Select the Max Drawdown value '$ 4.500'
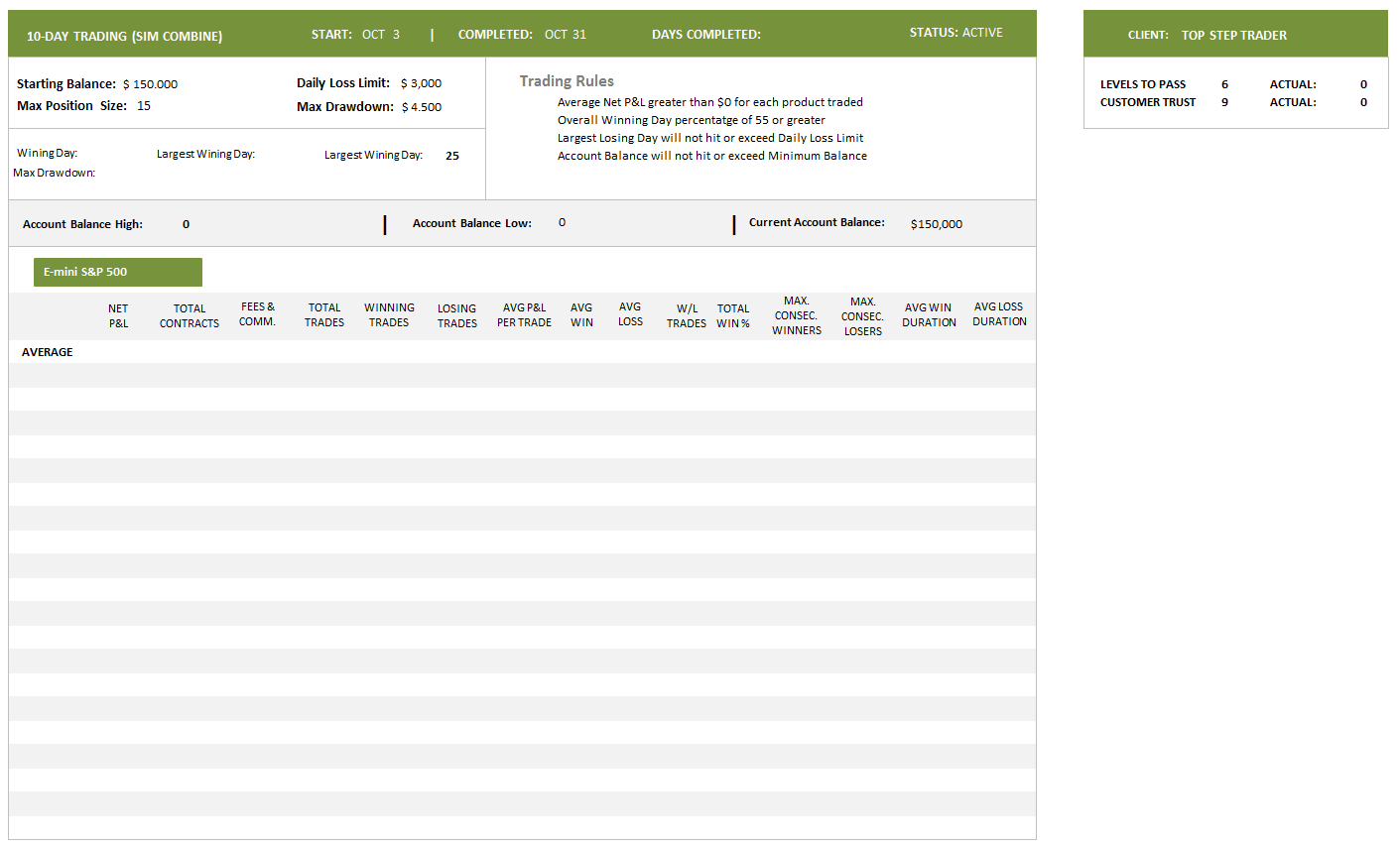The height and width of the screenshot is (850, 1400). pos(422,107)
